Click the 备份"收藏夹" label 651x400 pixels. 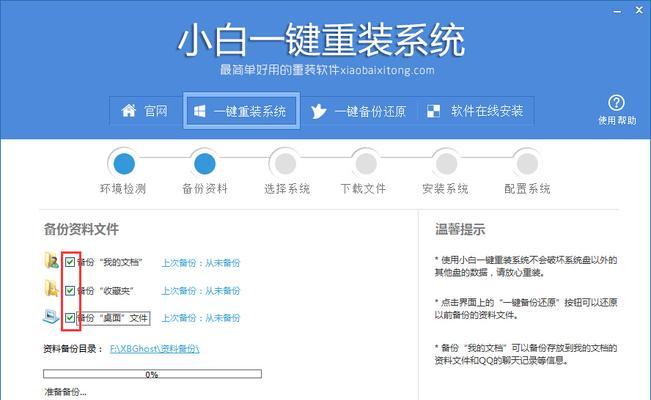point(106,291)
